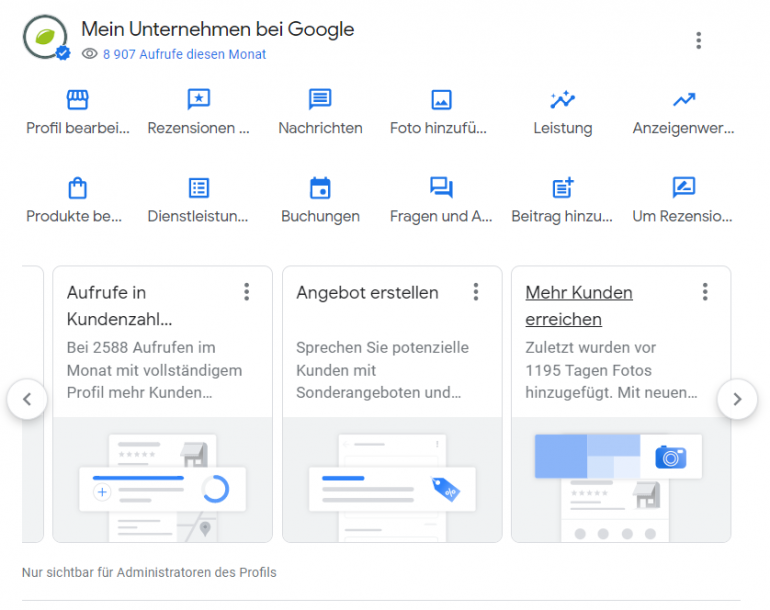The height and width of the screenshot is (610, 770).
Task: Click the Fragen und Antworten icon
Action: [x=441, y=188]
